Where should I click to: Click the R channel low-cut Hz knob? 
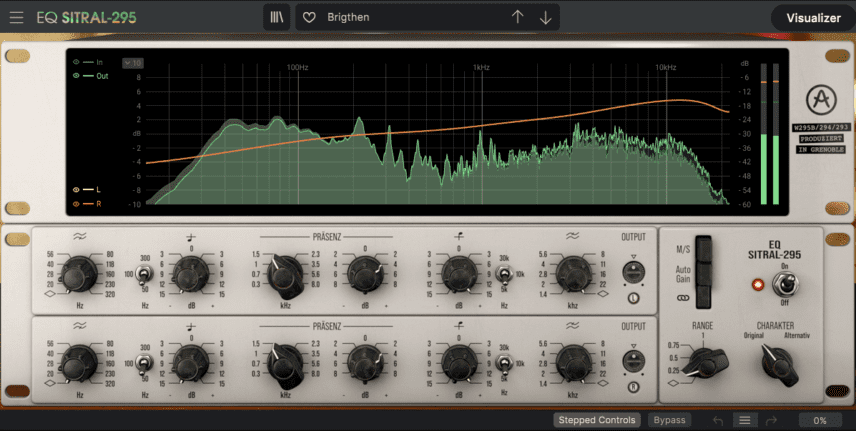pos(79,363)
